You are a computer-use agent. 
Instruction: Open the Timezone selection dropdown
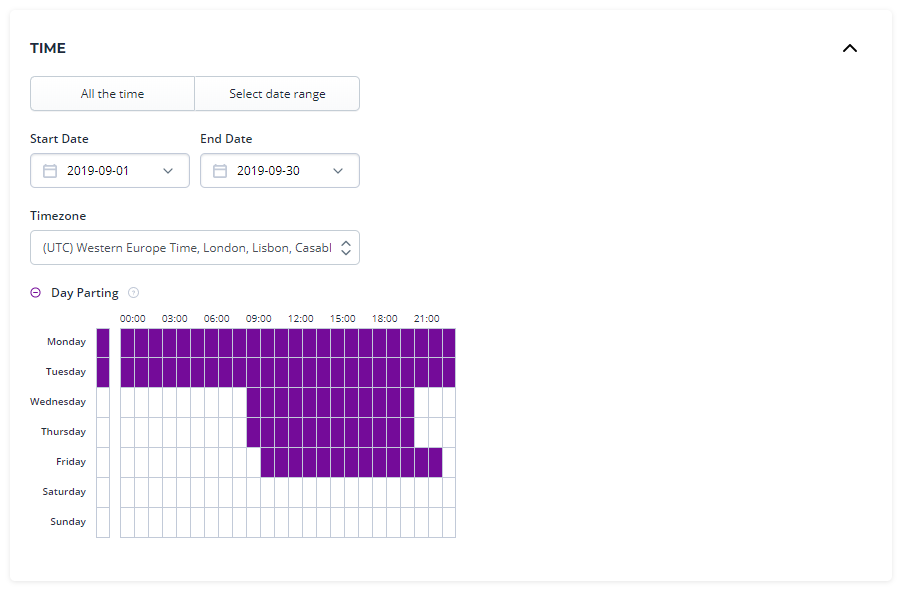pyautogui.click(x=195, y=247)
